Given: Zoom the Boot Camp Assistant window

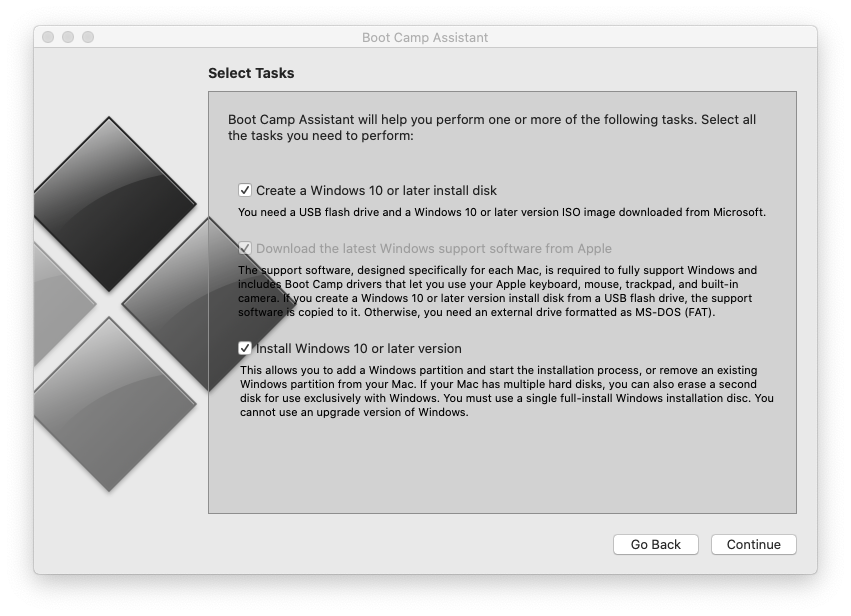Looking at the screenshot, I should tap(88, 37).
